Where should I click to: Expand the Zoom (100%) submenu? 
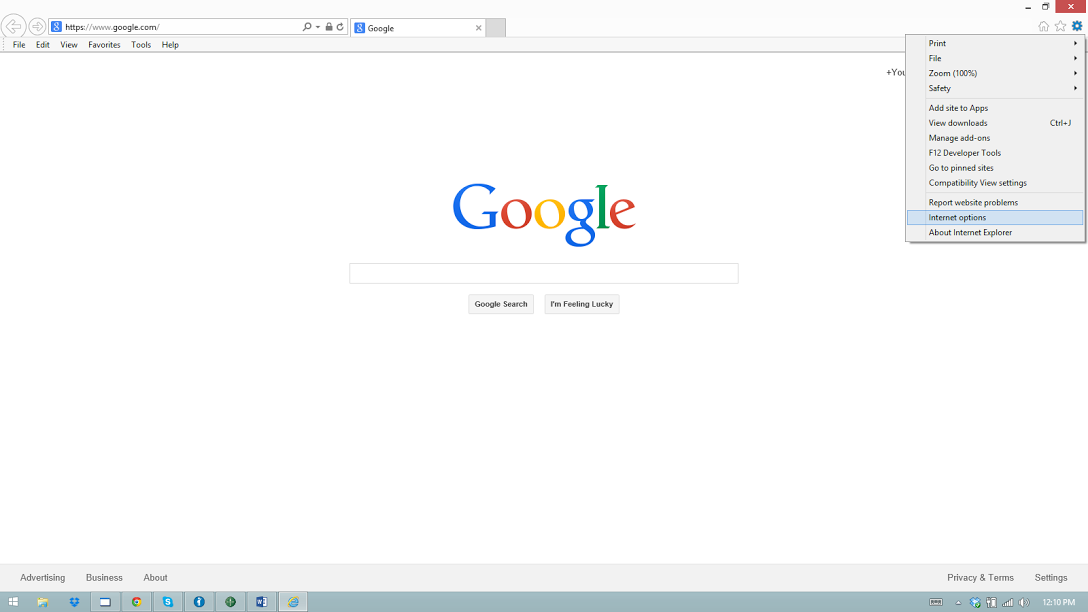(995, 73)
